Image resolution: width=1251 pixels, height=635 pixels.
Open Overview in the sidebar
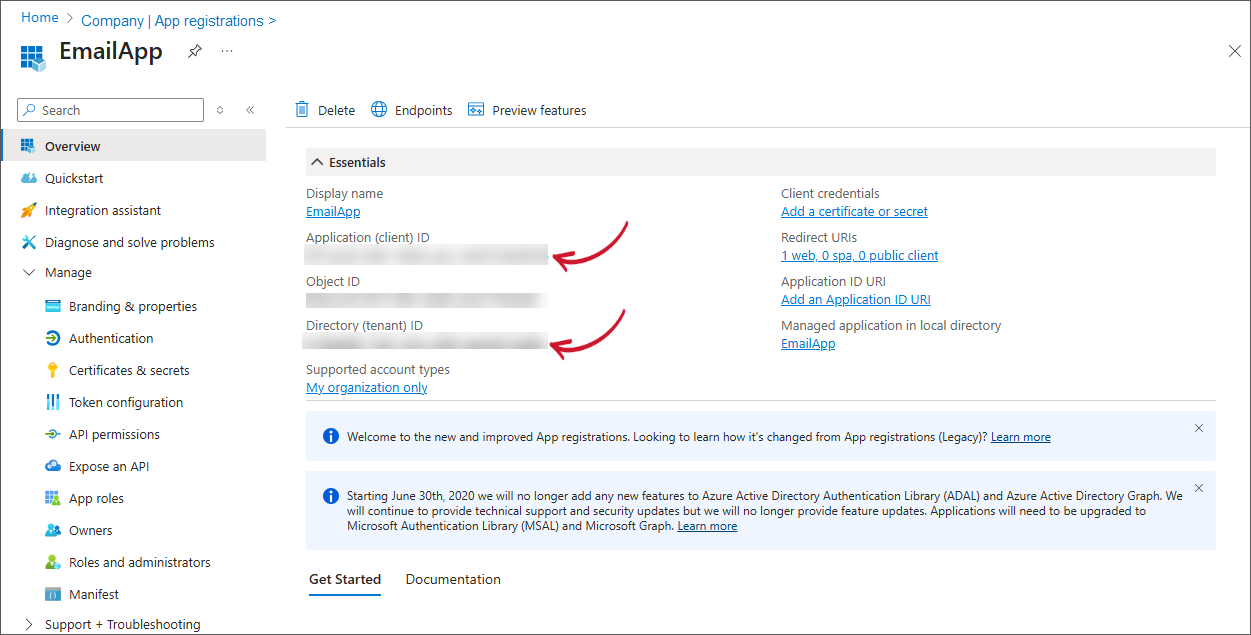pyautogui.click(x=133, y=146)
